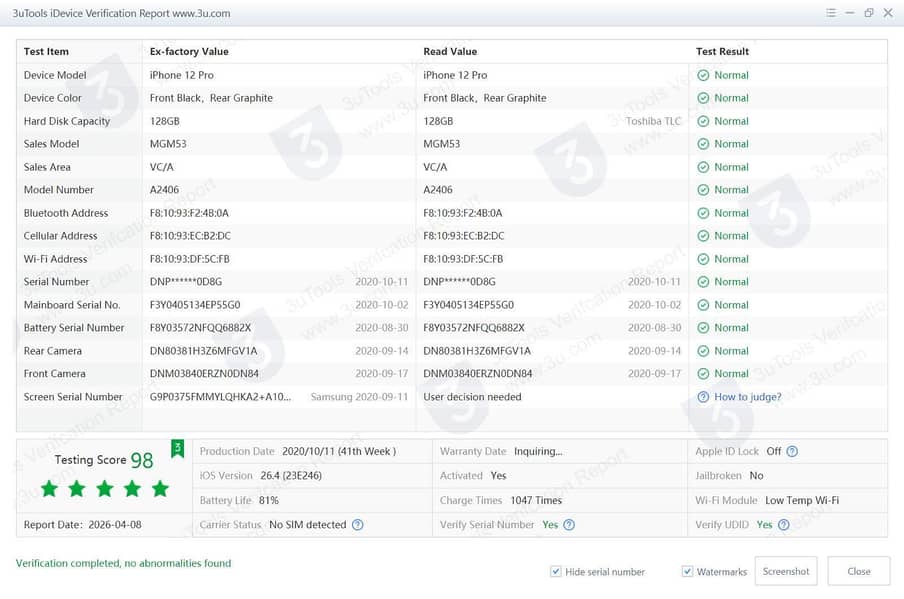Click the help icon beside Verify UDID
This screenshot has height=599, width=904.
coord(784,525)
